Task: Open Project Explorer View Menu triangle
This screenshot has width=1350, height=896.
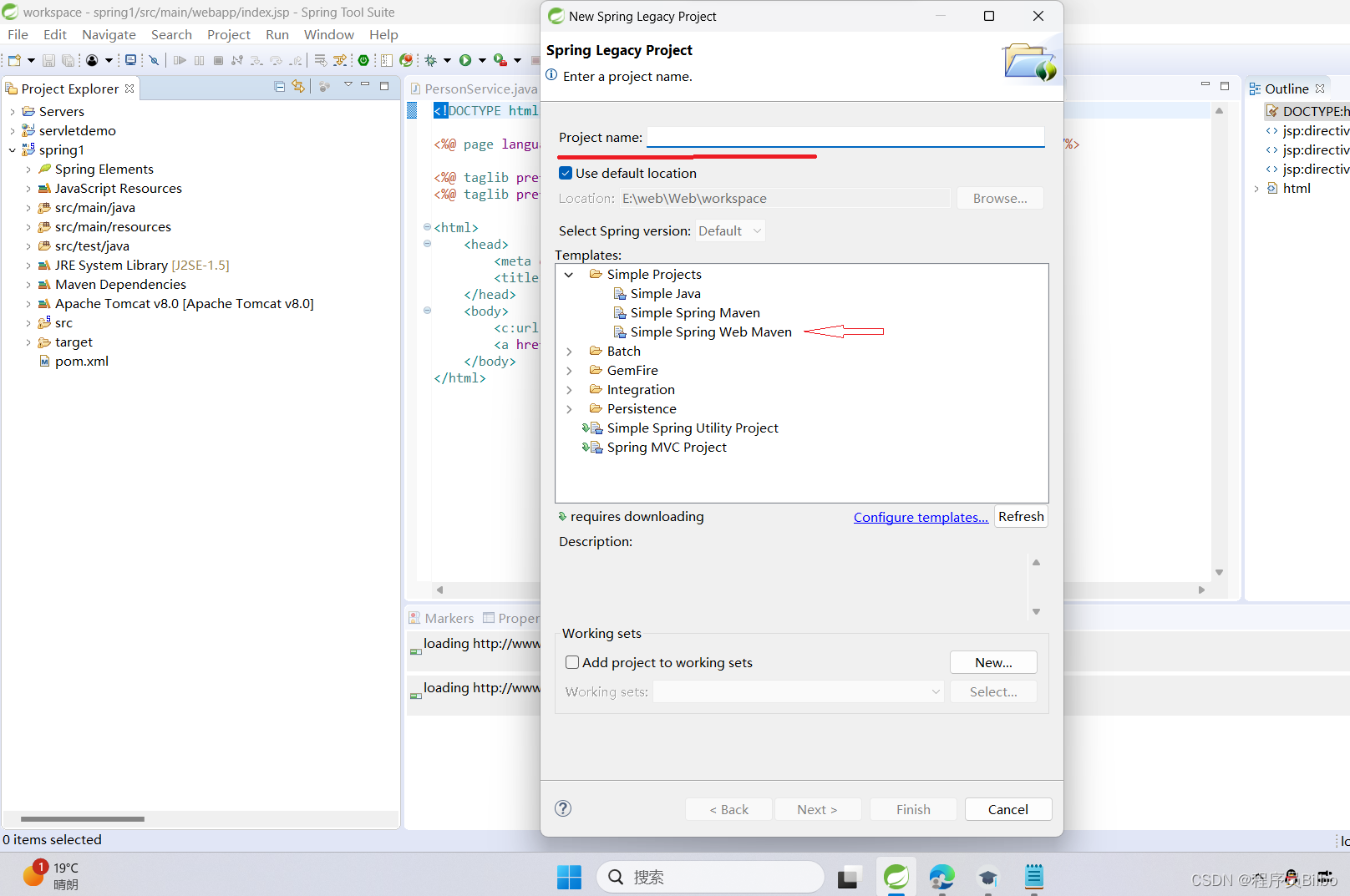Action: pos(348,85)
